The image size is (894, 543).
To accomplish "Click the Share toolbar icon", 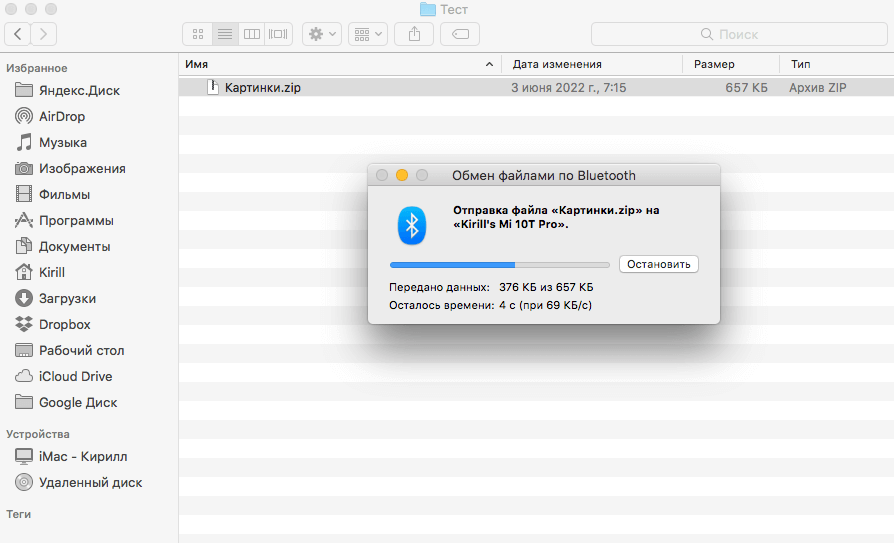I will pos(414,34).
